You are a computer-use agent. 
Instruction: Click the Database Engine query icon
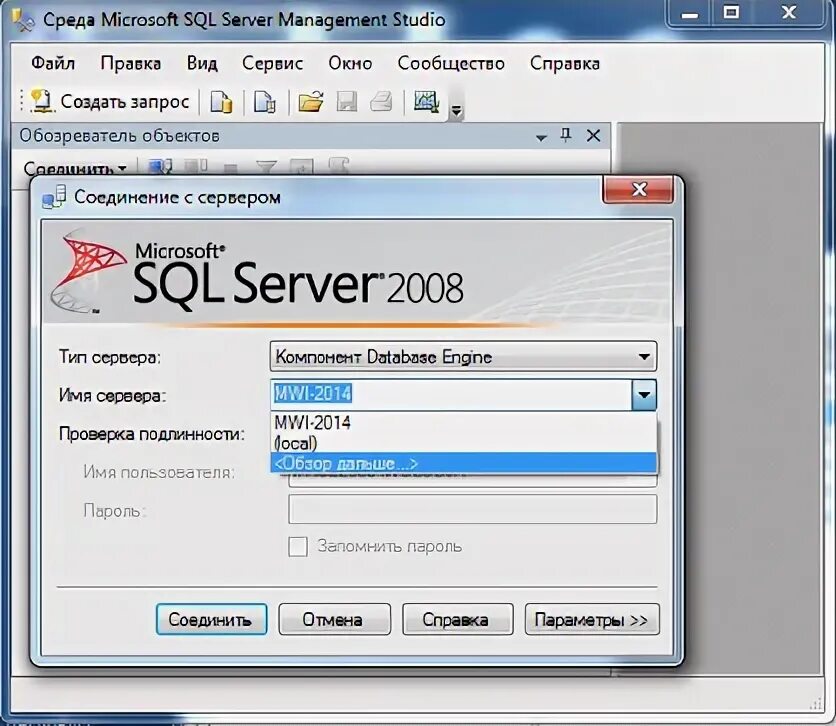coord(221,101)
